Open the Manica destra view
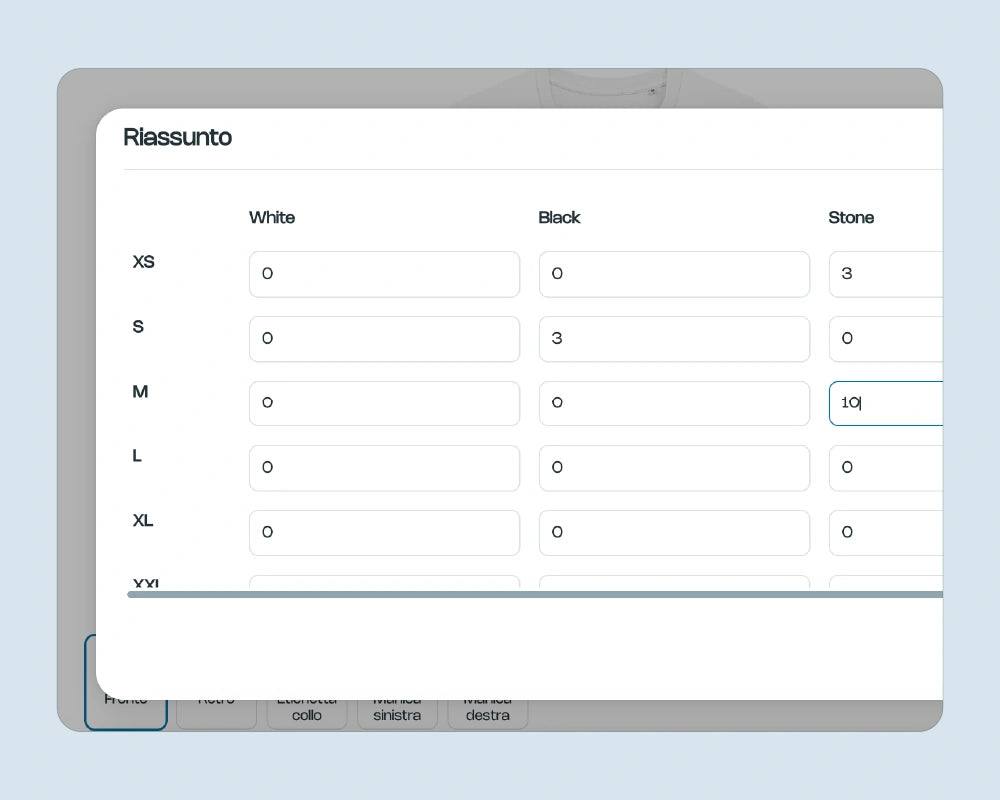 click(488, 714)
